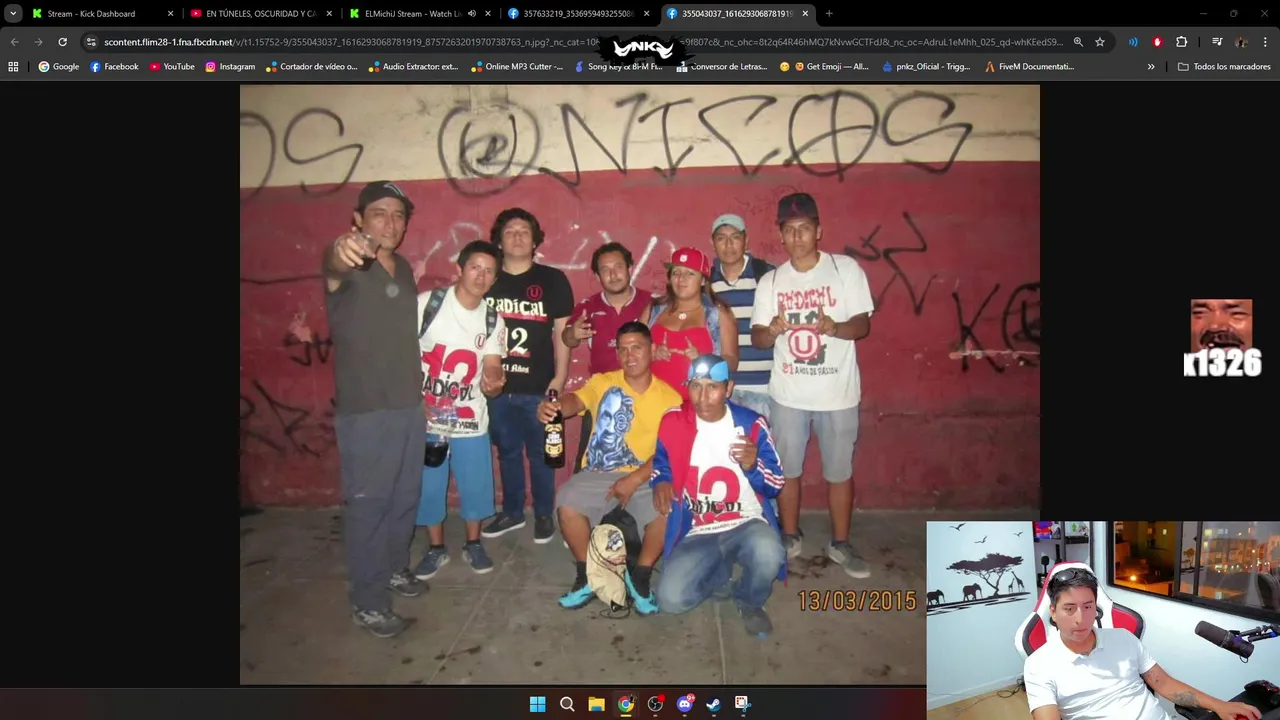Open a new browser tab
1280x720 pixels.
[x=829, y=14]
